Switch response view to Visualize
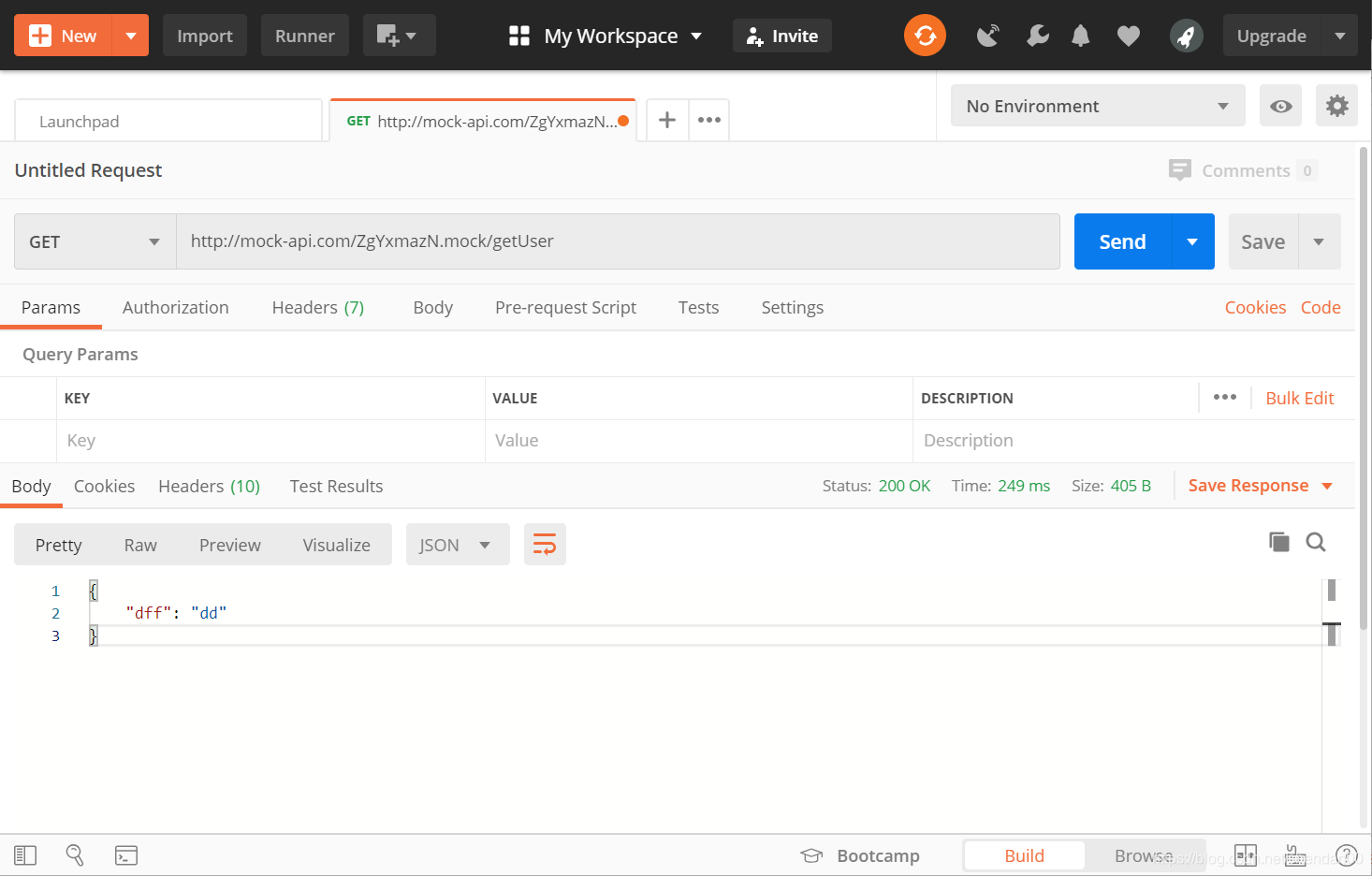Viewport: 1372px width, 876px height. [337, 545]
